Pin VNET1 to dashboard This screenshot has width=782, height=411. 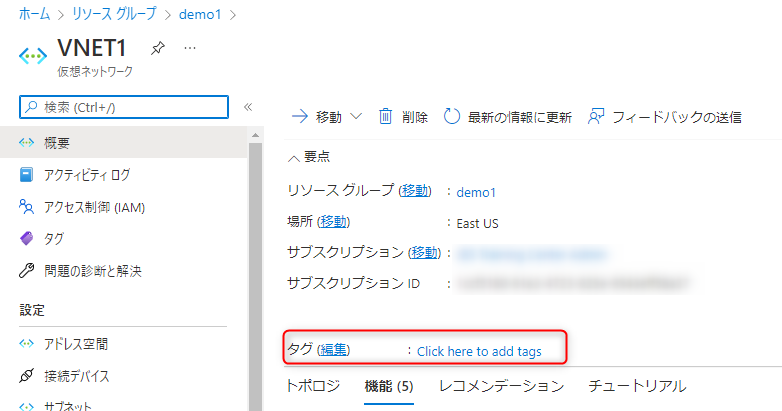[x=158, y=48]
